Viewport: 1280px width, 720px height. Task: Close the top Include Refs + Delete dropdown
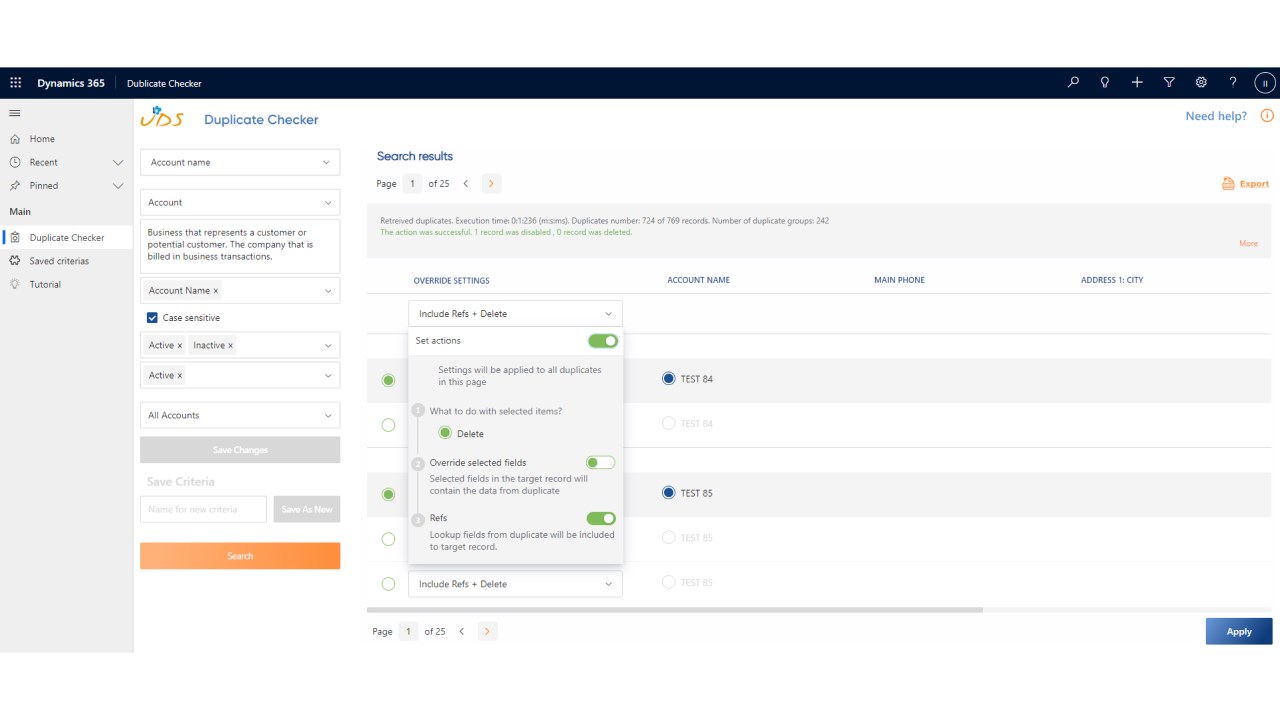(x=515, y=314)
